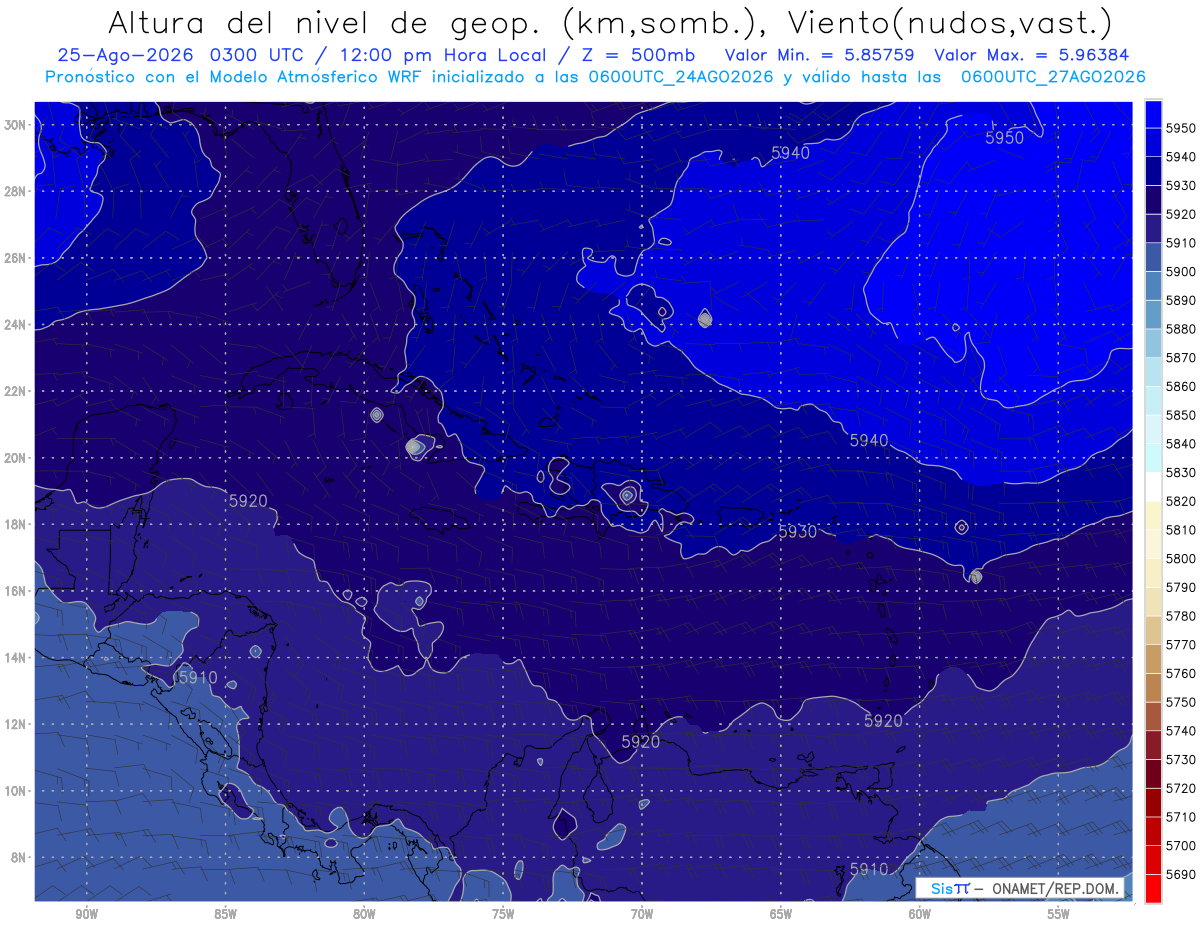
Task: Click the 55W longitude axis label
Action: coord(1059,915)
